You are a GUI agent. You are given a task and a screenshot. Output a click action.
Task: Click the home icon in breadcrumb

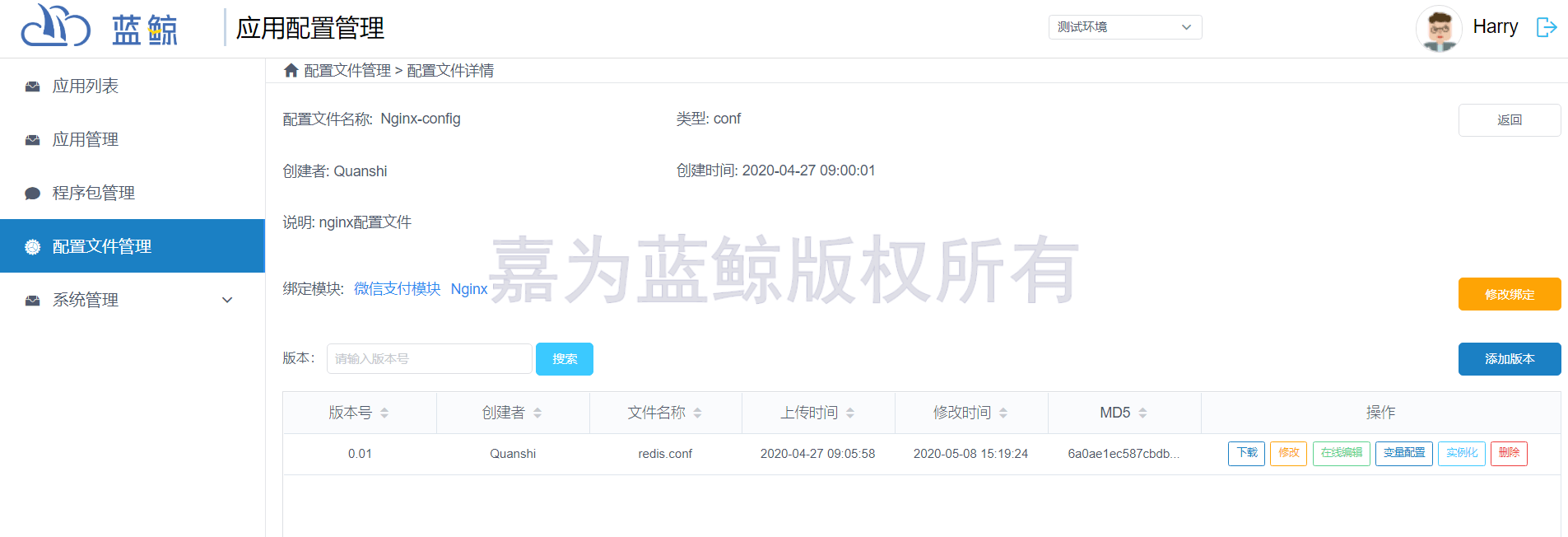click(291, 71)
